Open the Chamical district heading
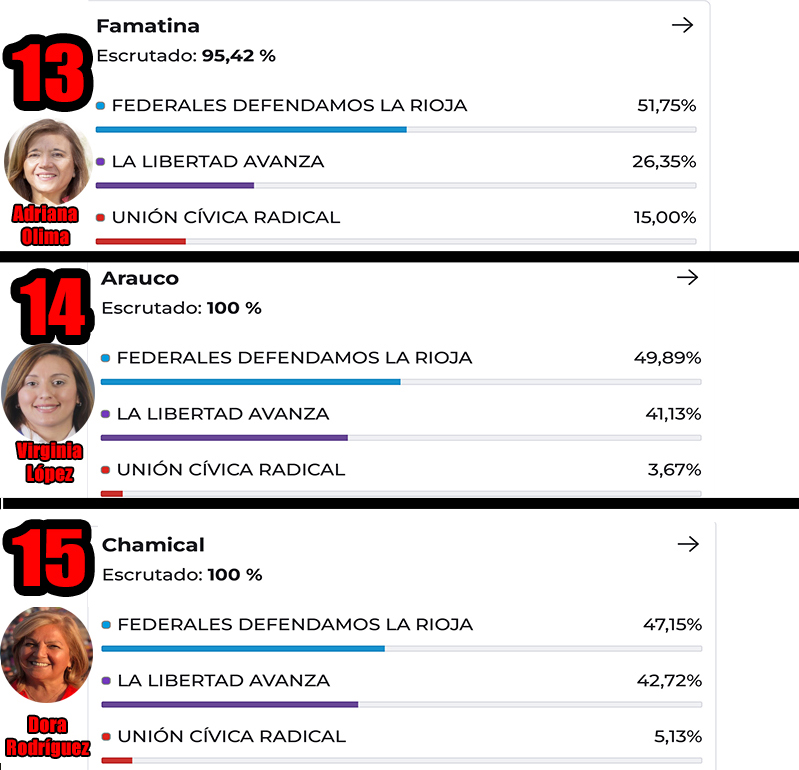 [x=153, y=545]
